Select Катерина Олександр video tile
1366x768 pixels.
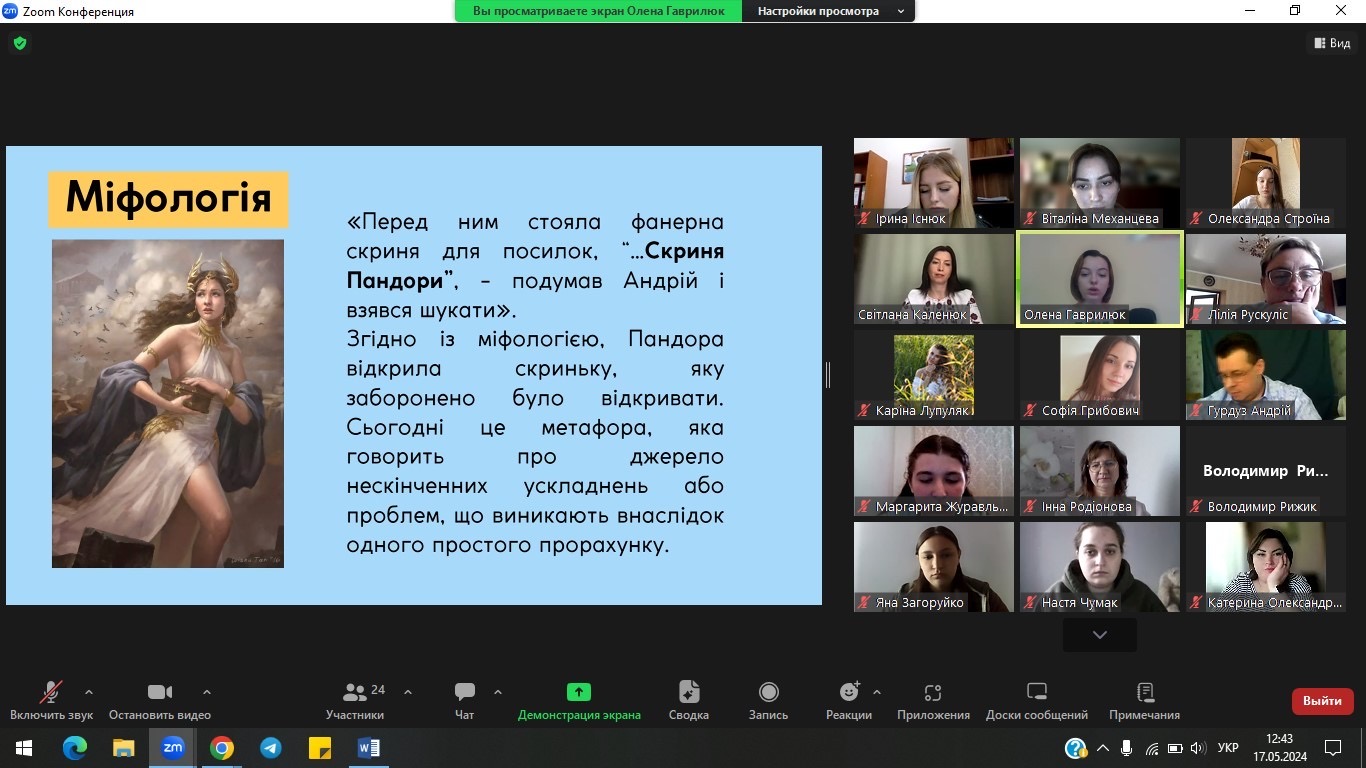pos(1266,567)
